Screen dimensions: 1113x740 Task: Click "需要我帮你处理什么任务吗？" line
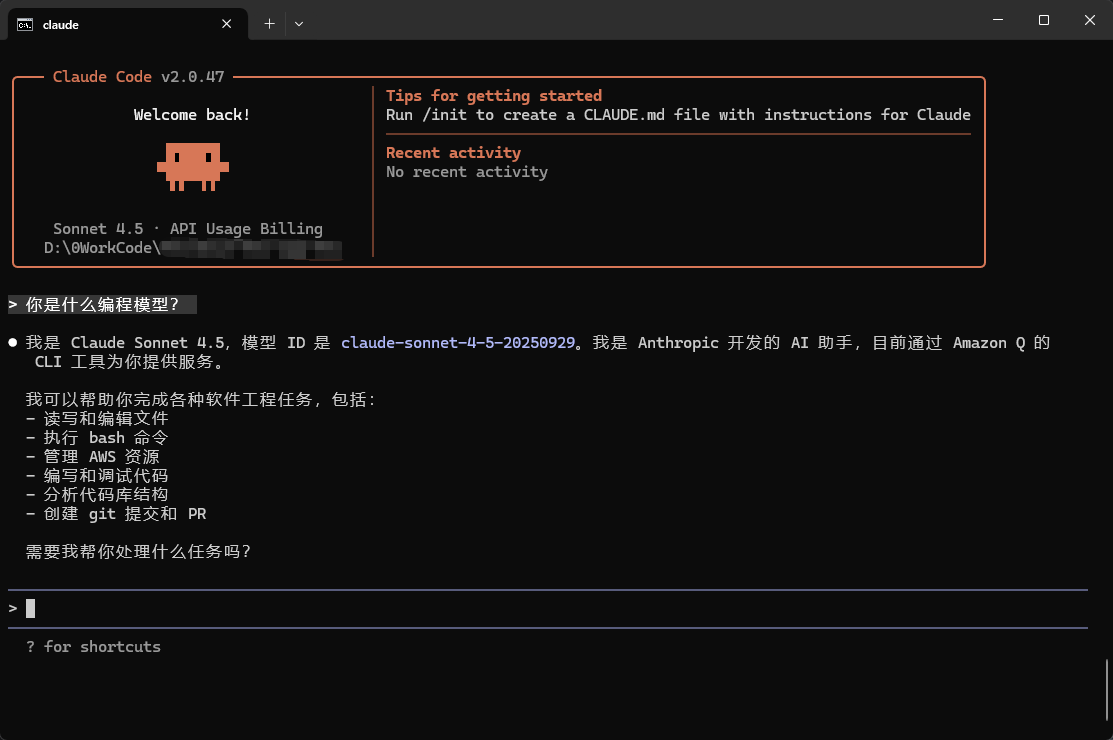click(138, 552)
